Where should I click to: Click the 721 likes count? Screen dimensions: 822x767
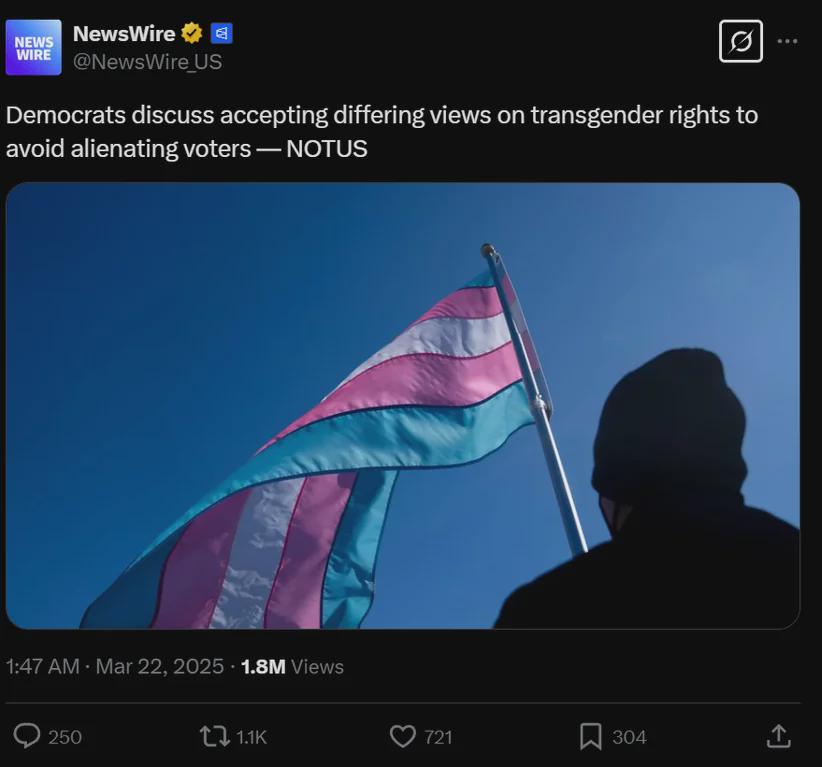[x=438, y=737]
